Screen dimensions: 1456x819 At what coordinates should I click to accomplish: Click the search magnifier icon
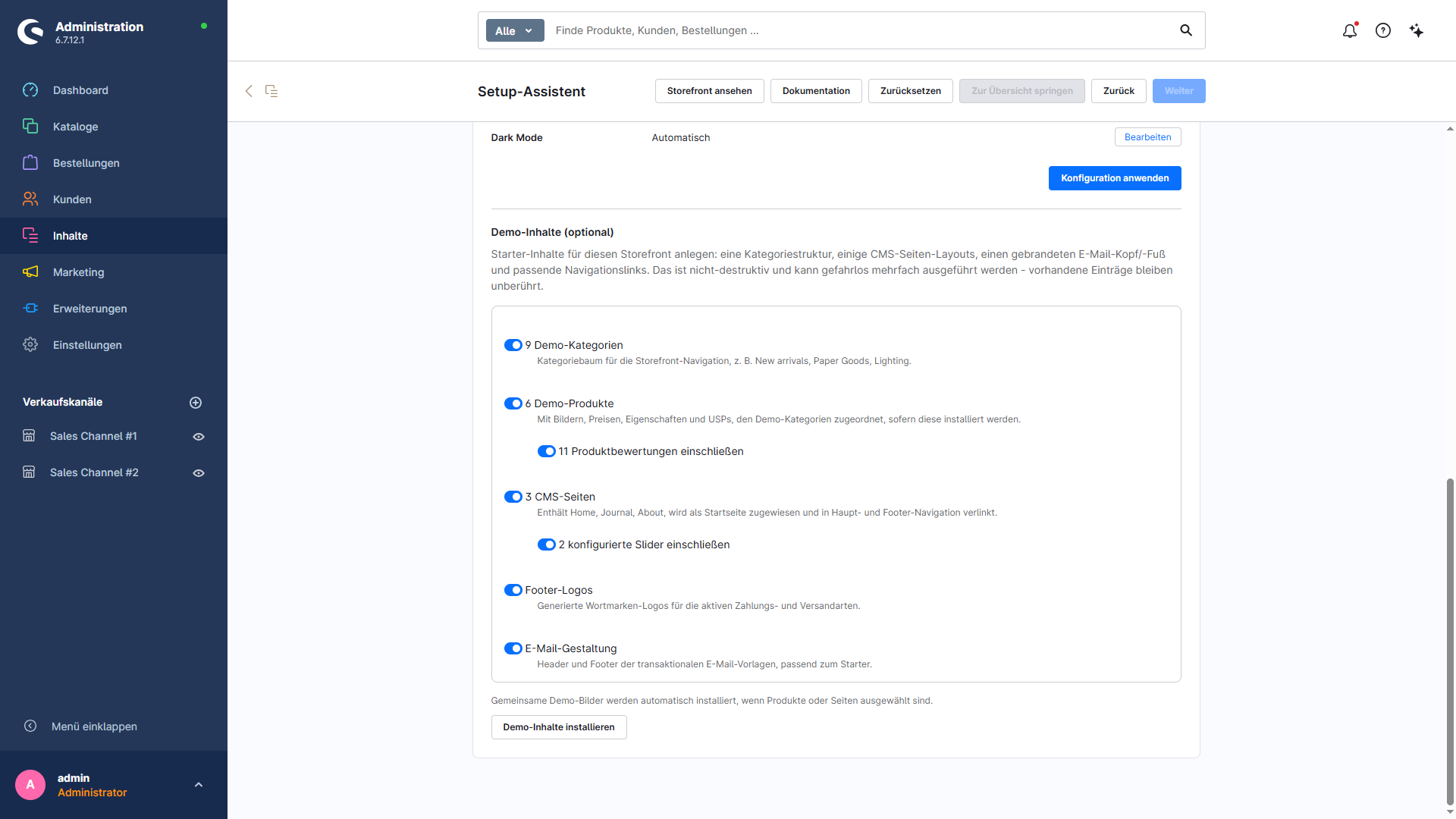1186,30
